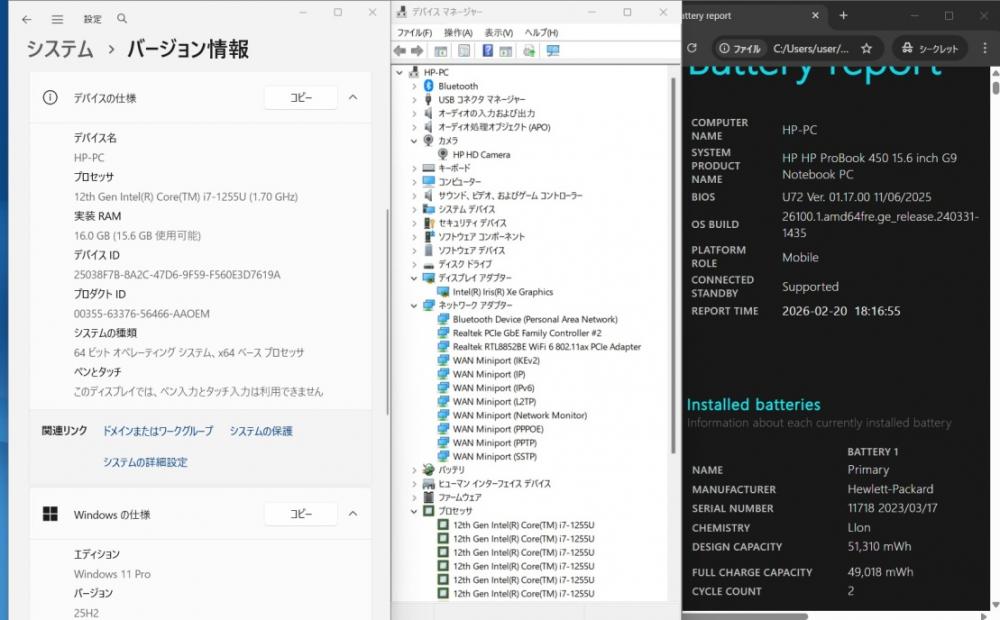Image resolution: width=1000 pixels, height=620 pixels.
Task: Toggle action pane icon in Device Manager toolbar
Action: 506,51
